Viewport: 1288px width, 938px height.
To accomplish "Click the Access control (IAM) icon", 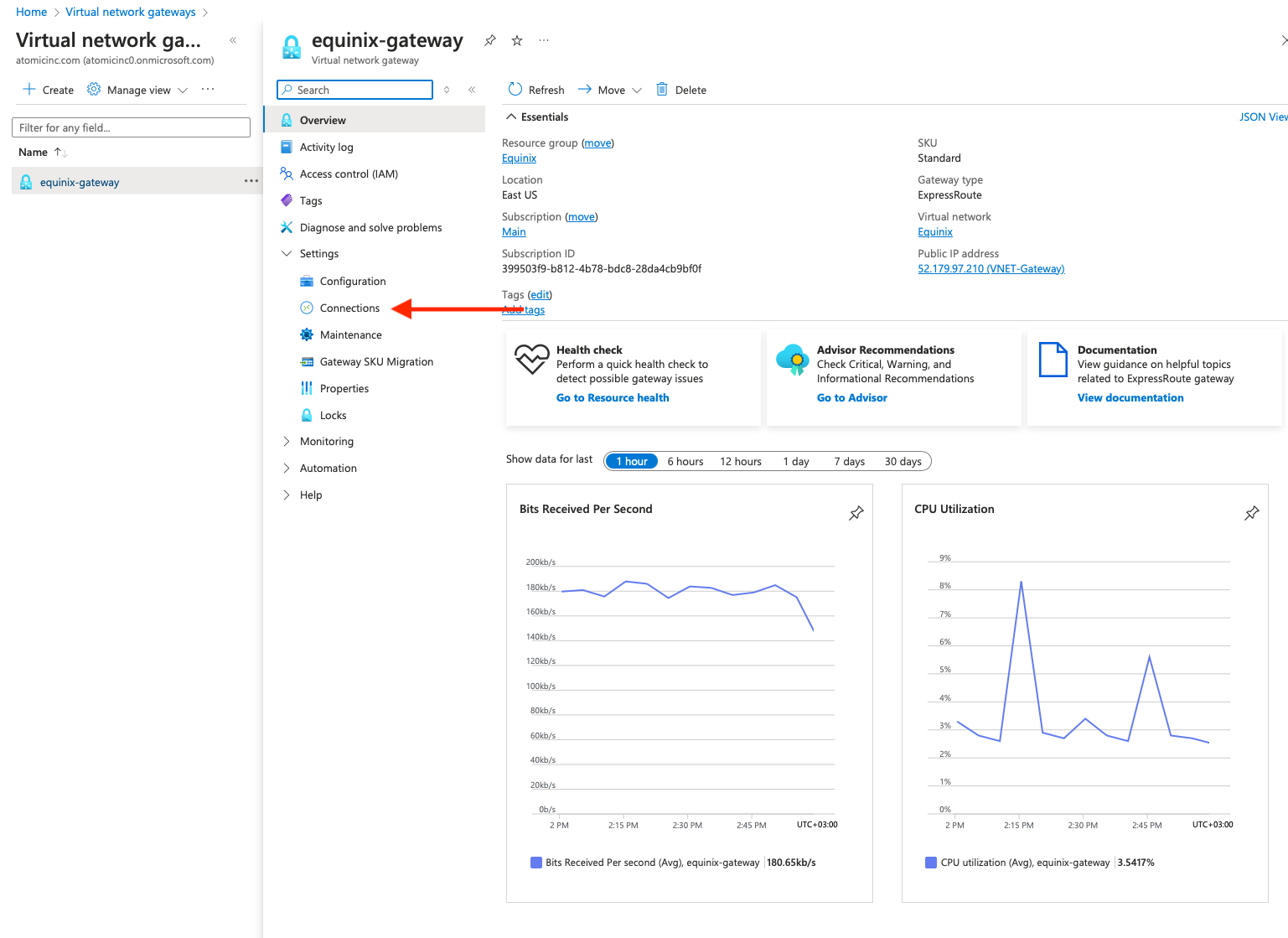I will coord(287,174).
